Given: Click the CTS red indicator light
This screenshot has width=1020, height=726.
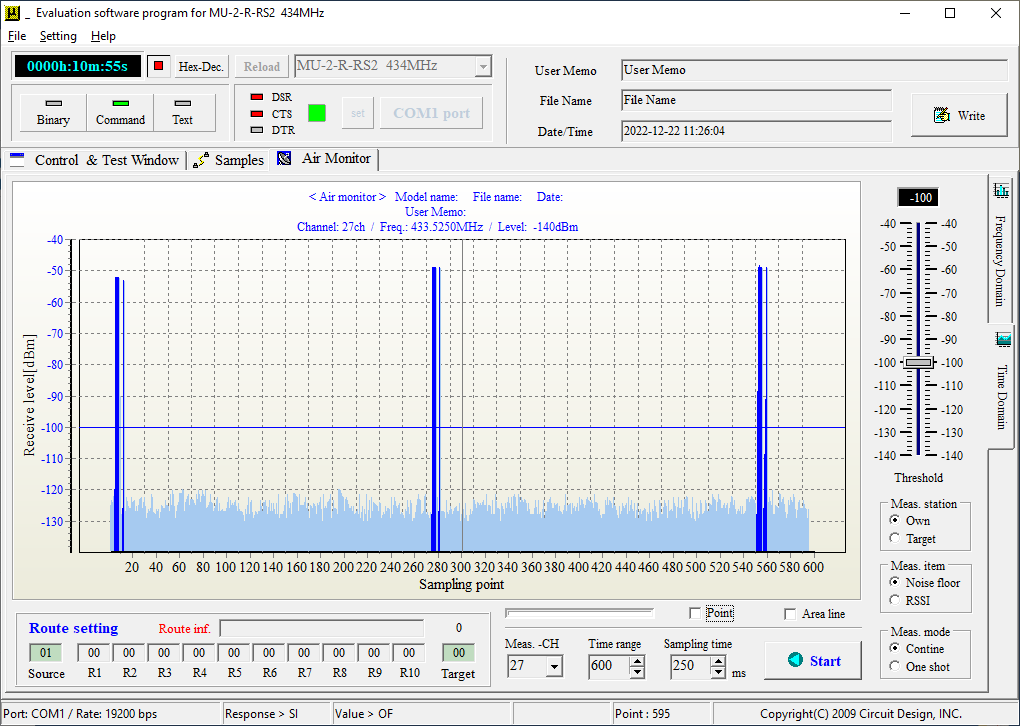Looking at the screenshot, I should pyautogui.click(x=257, y=114).
